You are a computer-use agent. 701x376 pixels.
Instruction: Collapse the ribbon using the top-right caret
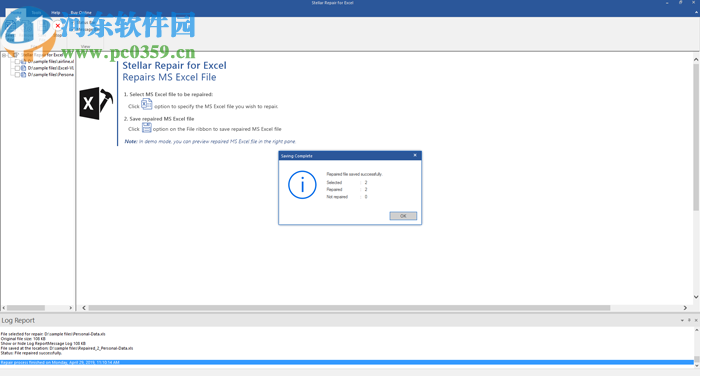pos(696,13)
